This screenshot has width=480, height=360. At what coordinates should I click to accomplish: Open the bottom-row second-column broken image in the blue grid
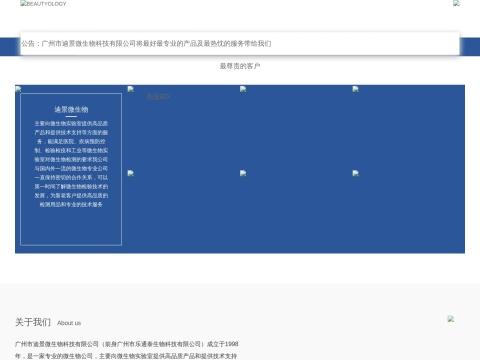[131, 173]
